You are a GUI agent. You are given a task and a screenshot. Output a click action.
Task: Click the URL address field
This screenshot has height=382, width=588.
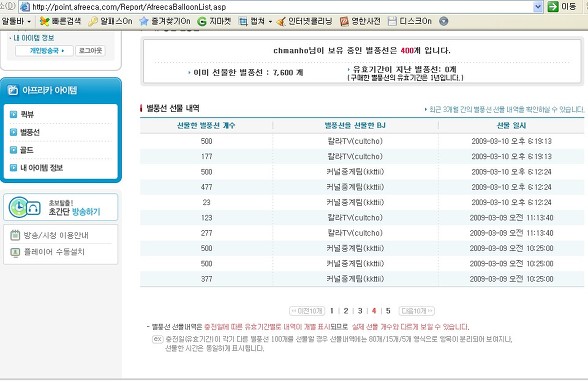[x=281, y=6]
